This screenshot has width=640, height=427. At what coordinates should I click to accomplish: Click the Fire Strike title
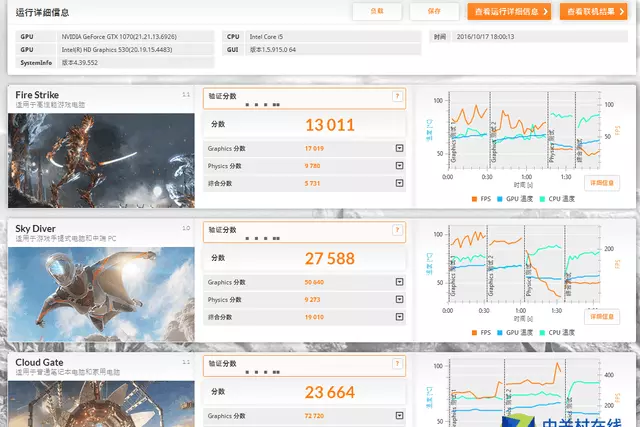click(37, 95)
